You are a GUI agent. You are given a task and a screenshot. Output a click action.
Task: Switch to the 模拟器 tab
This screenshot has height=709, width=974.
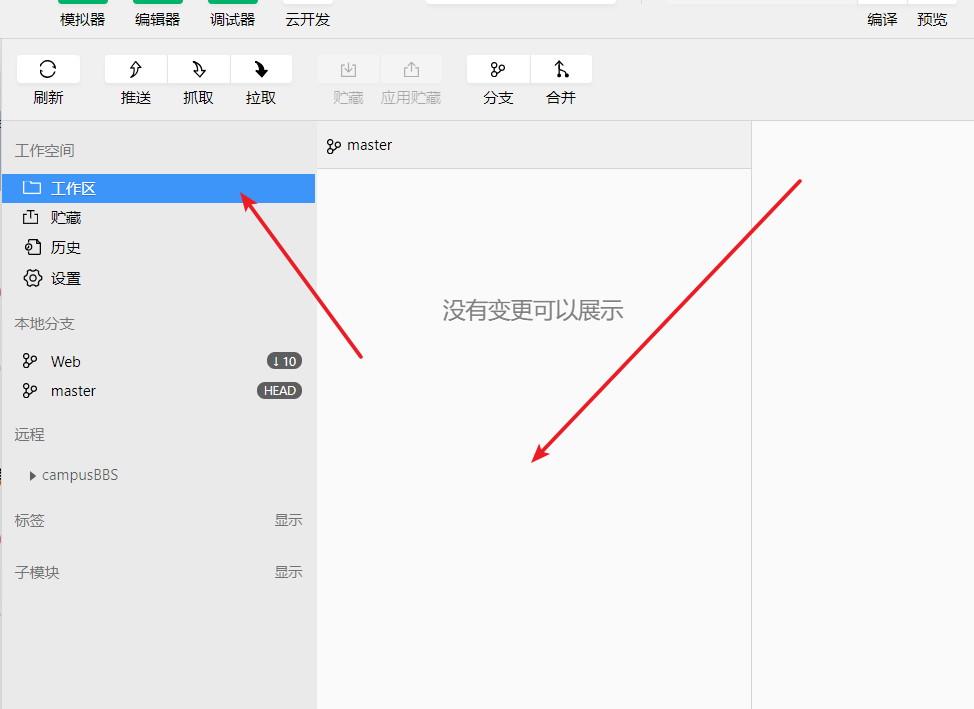point(83,19)
